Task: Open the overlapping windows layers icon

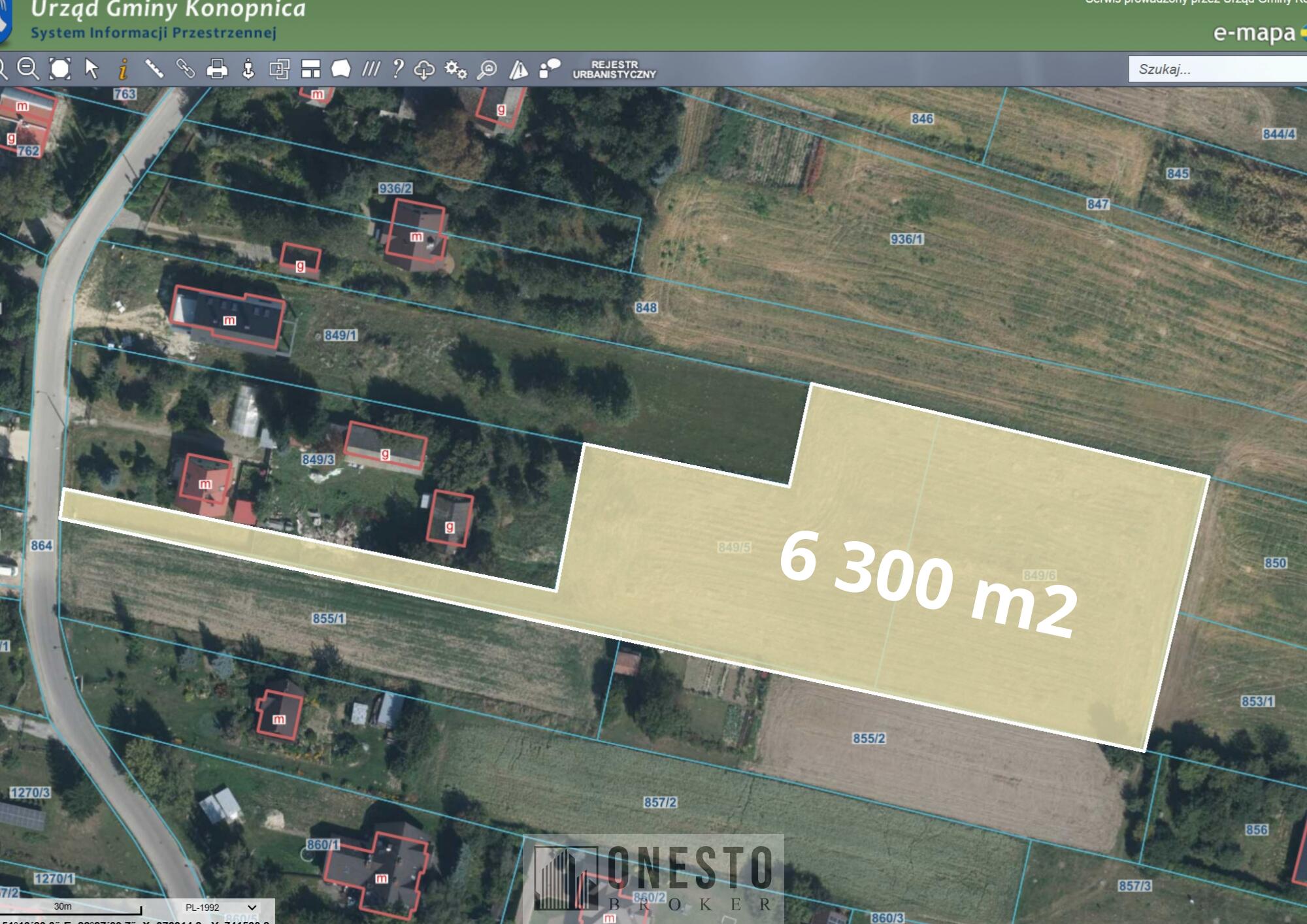Action: (280, 69)
